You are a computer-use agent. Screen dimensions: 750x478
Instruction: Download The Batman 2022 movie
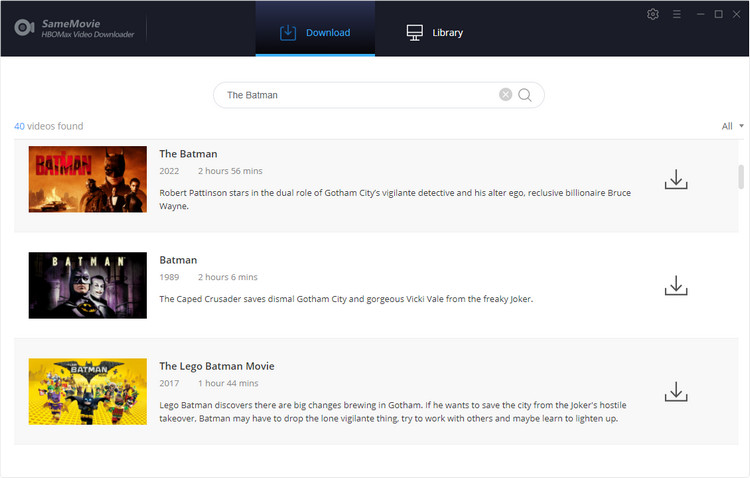pos(676,180)
